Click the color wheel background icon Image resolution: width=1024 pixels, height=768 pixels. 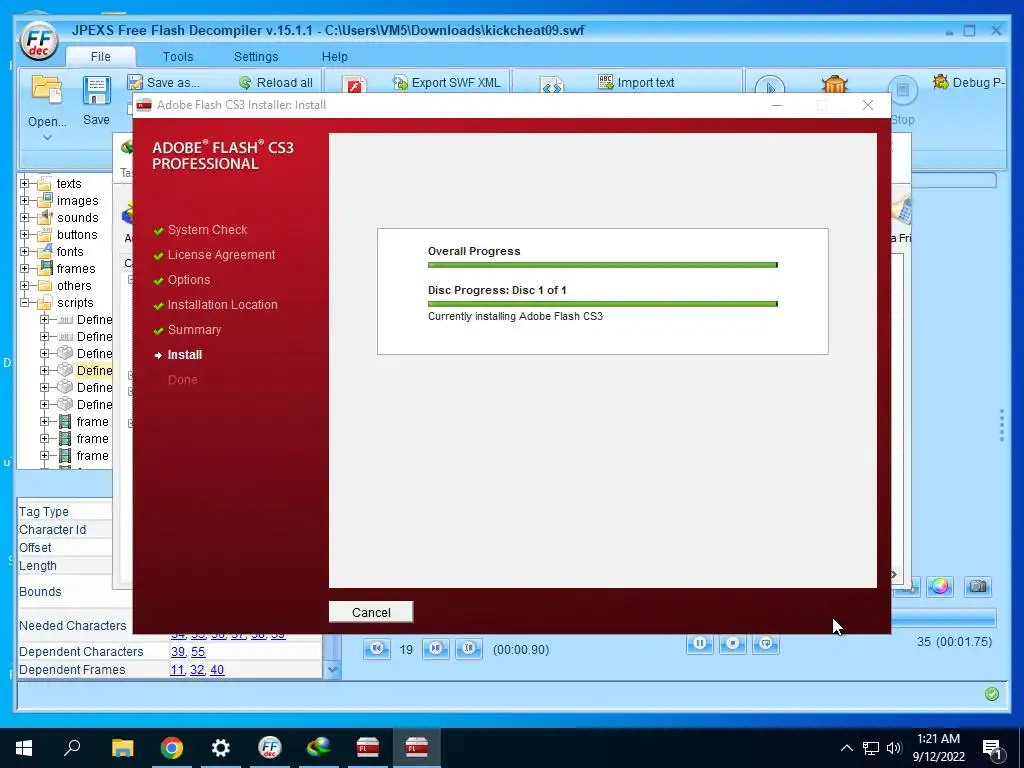pos(940,586)
